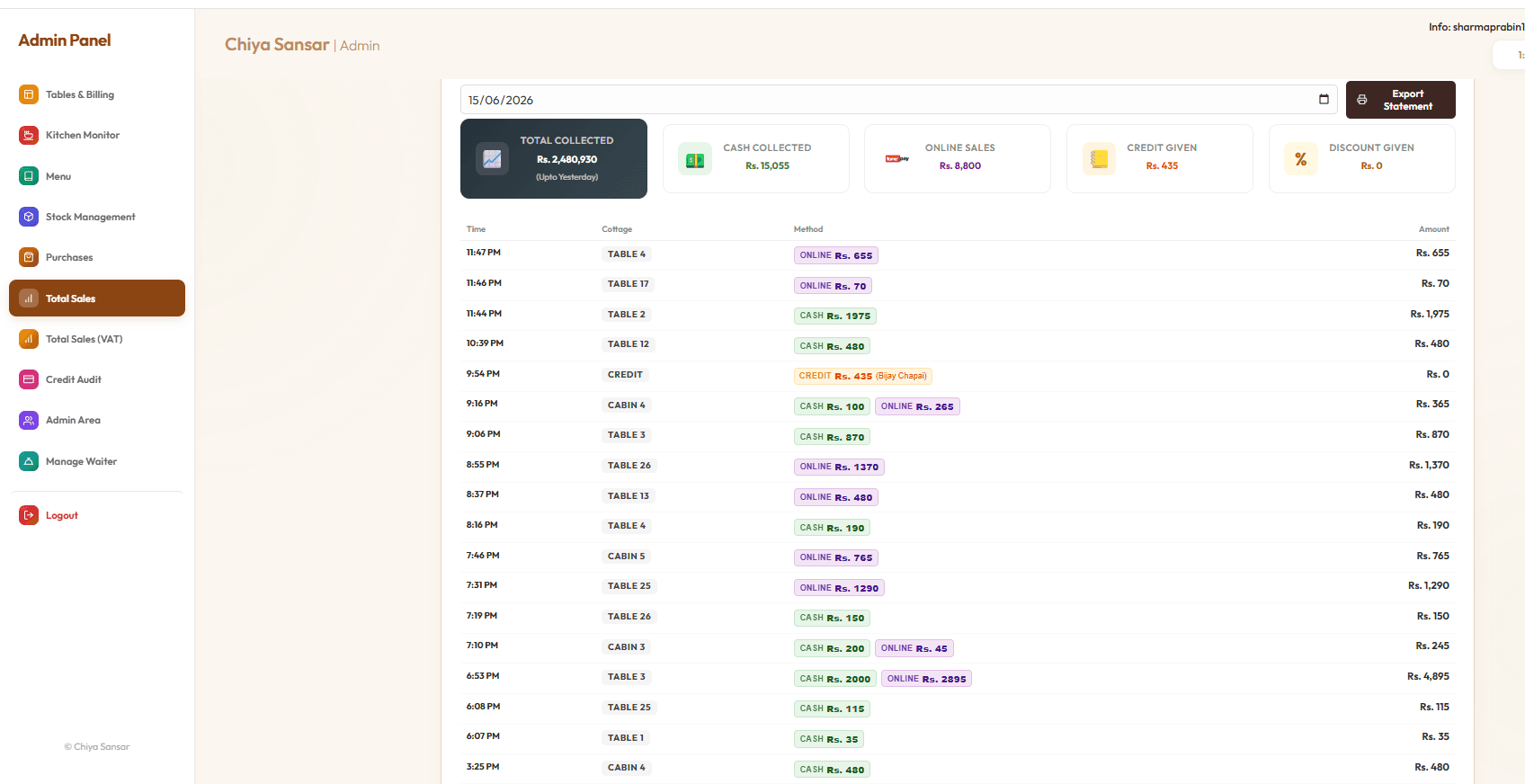Click the Total Sales (VAT) chart icon

(x=29, y=339)
